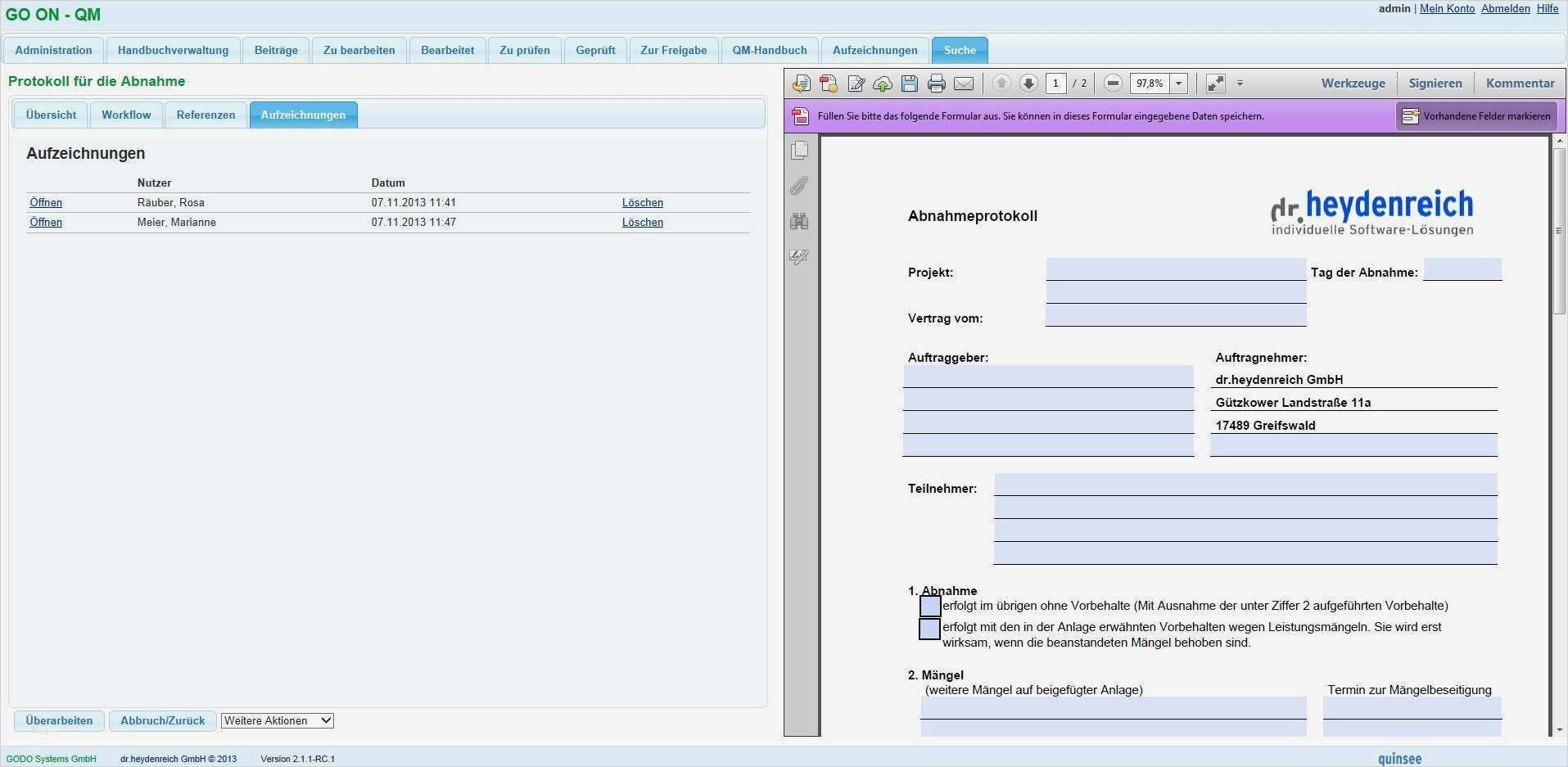Click the PDF page number field
The height and width of the screenshot is (767, 1568).
coord(1056,83)
